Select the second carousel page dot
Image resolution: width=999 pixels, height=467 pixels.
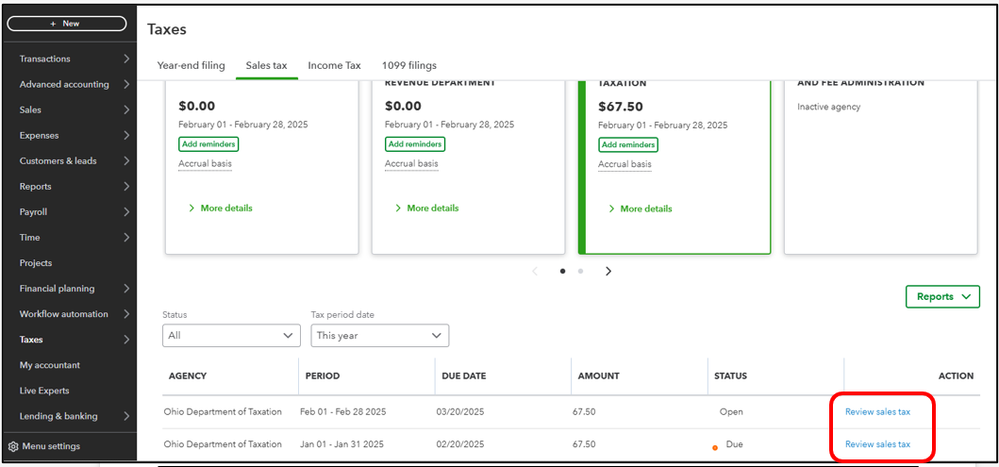click(580, 271)
